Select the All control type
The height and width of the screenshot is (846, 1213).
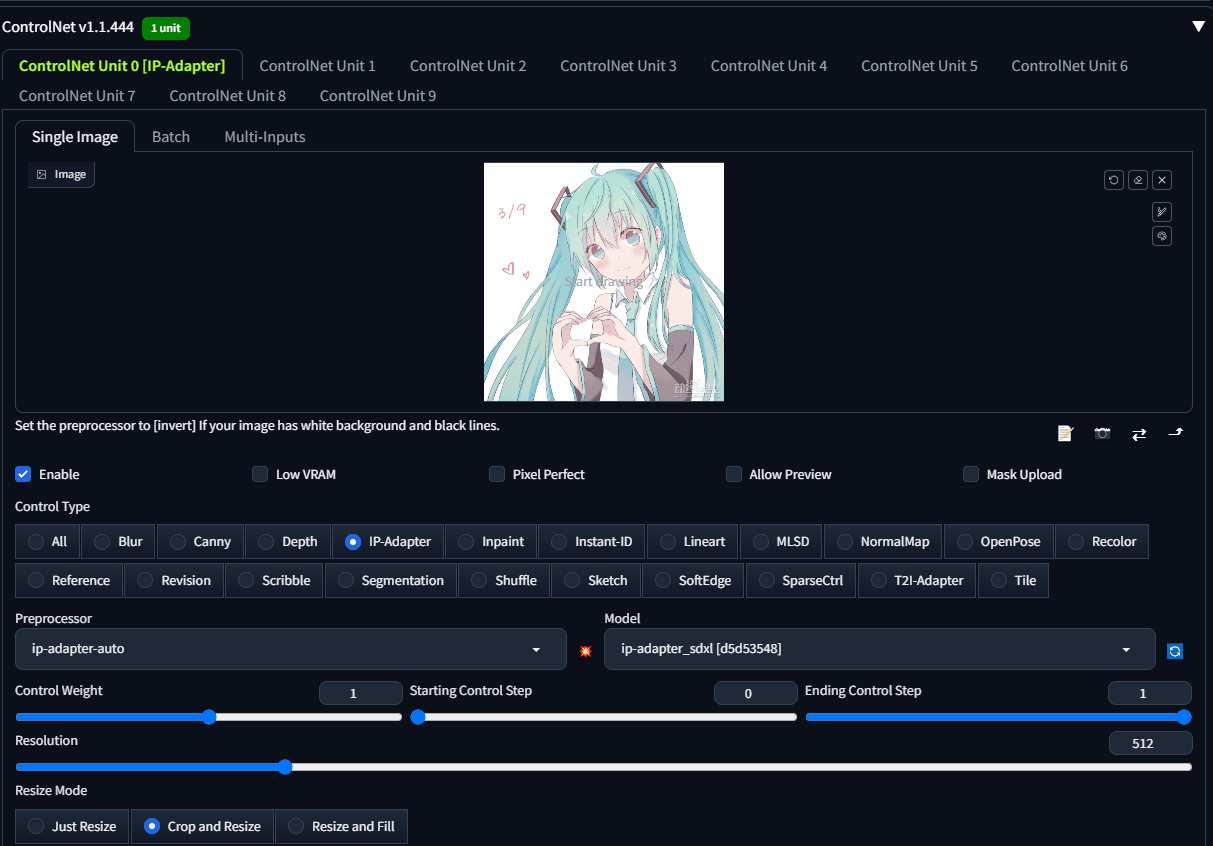click(47, 541)
